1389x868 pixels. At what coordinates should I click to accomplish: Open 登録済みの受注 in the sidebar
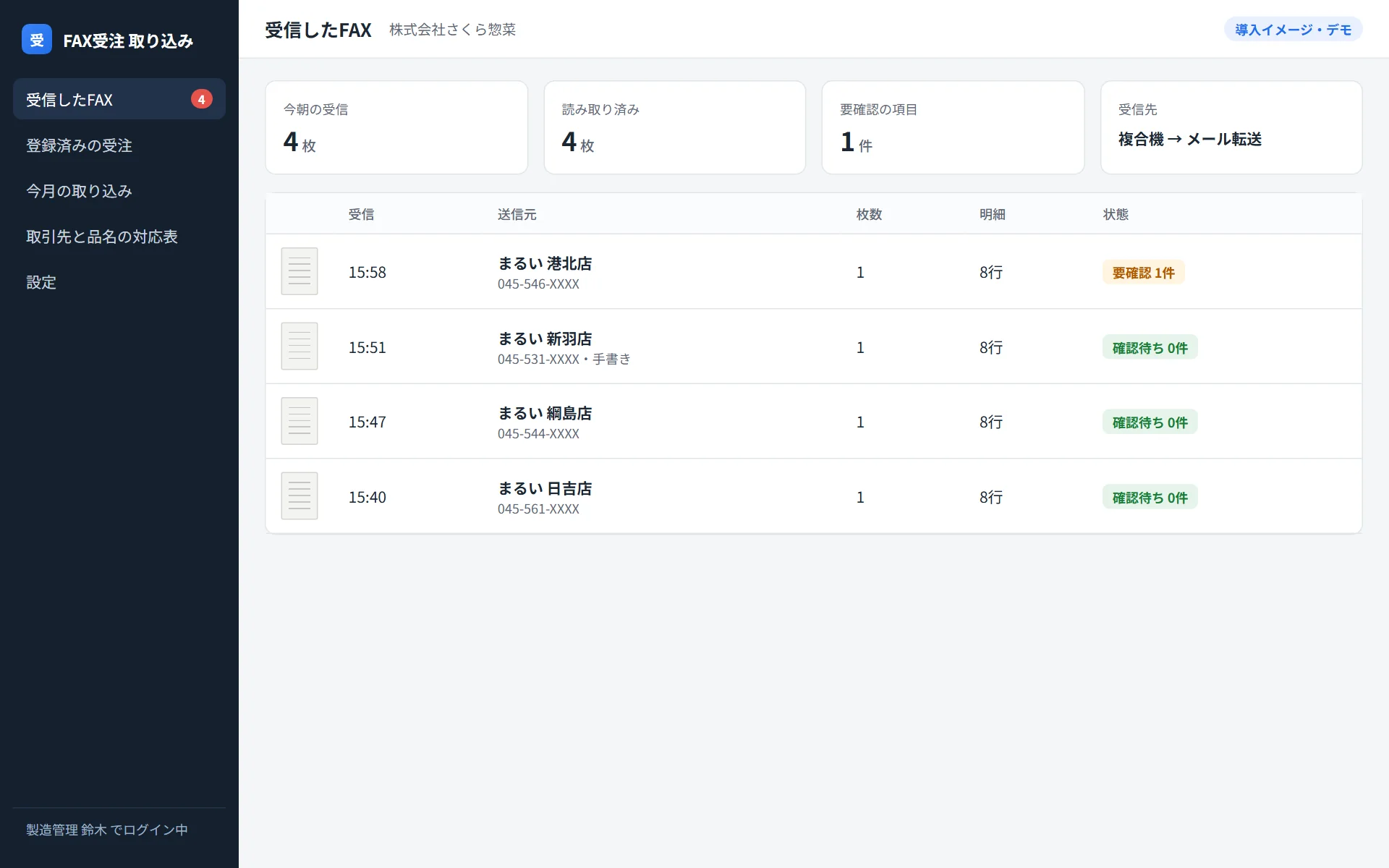click(119, 145)
